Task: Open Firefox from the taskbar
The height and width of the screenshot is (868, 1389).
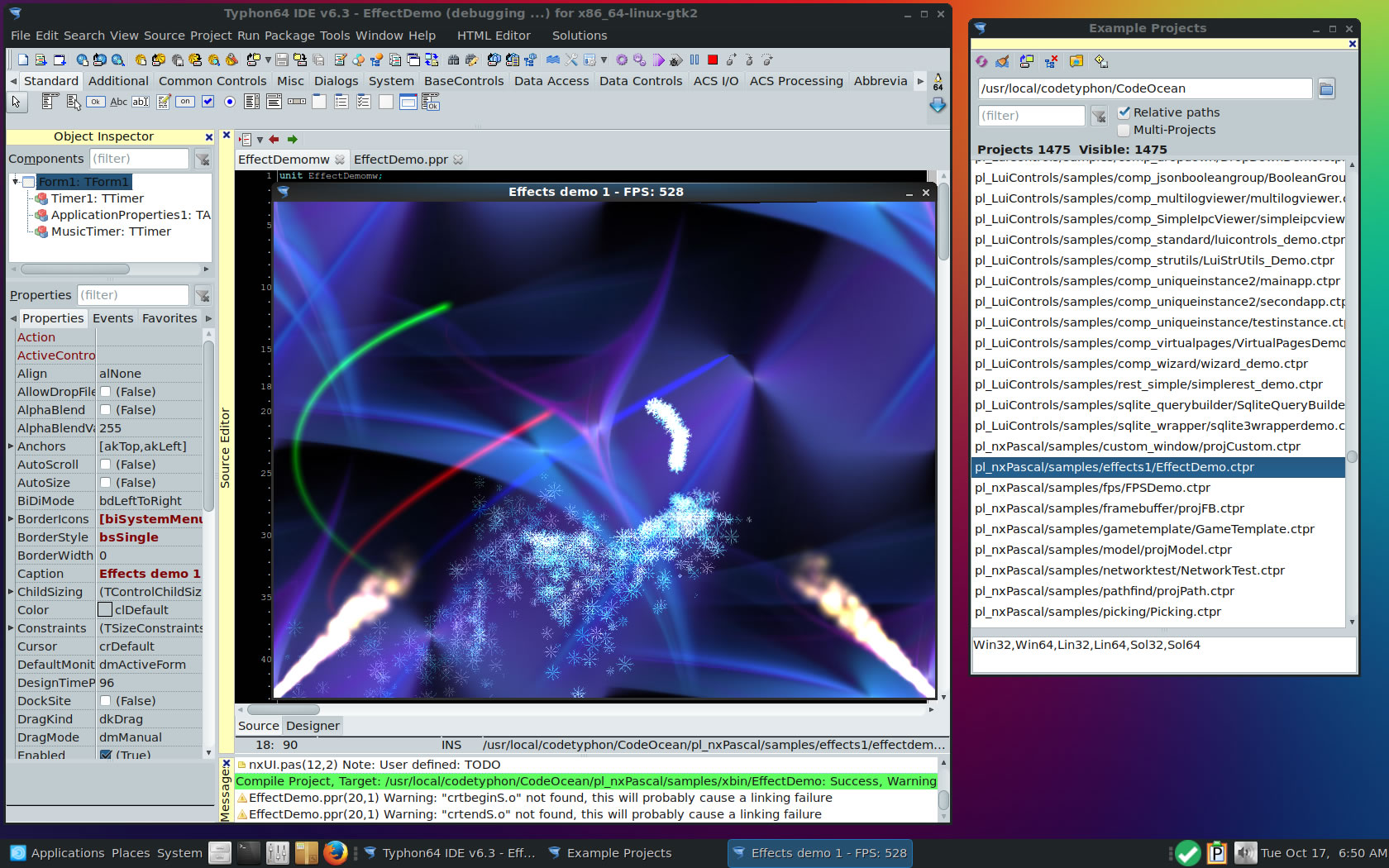Action: (x=335, y=852)
